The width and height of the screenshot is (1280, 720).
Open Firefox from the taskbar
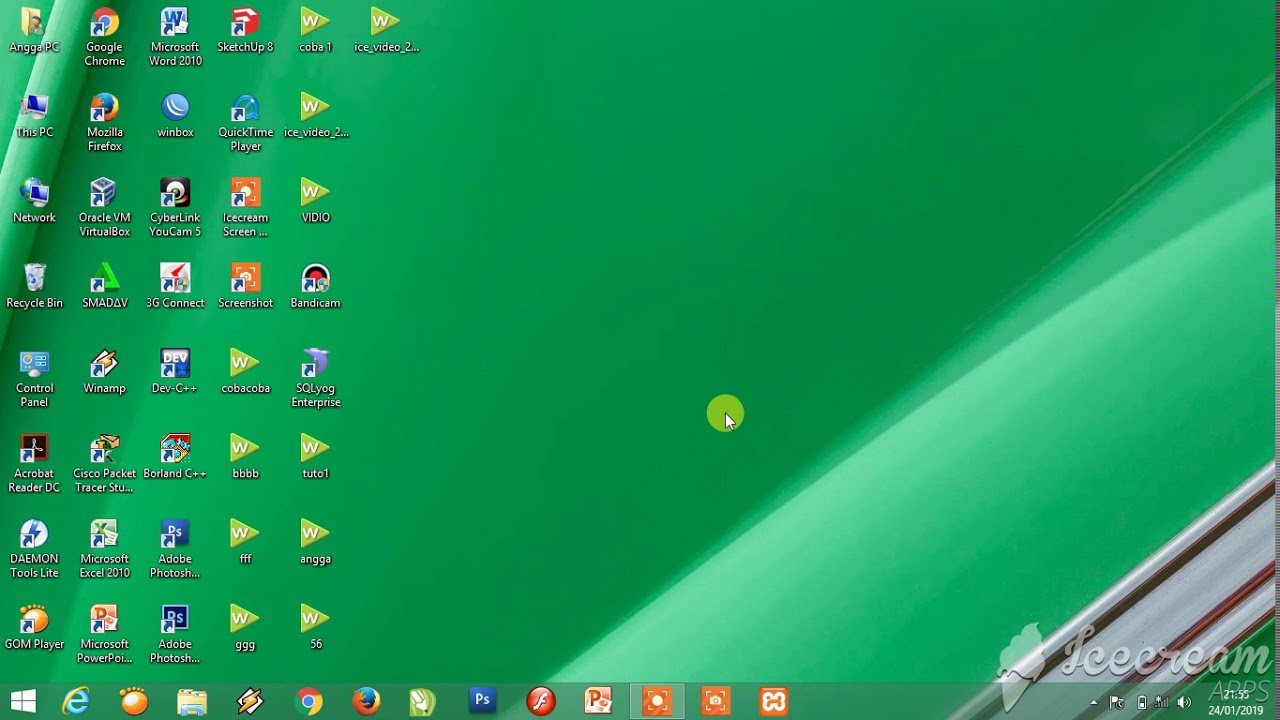[366, 701]
